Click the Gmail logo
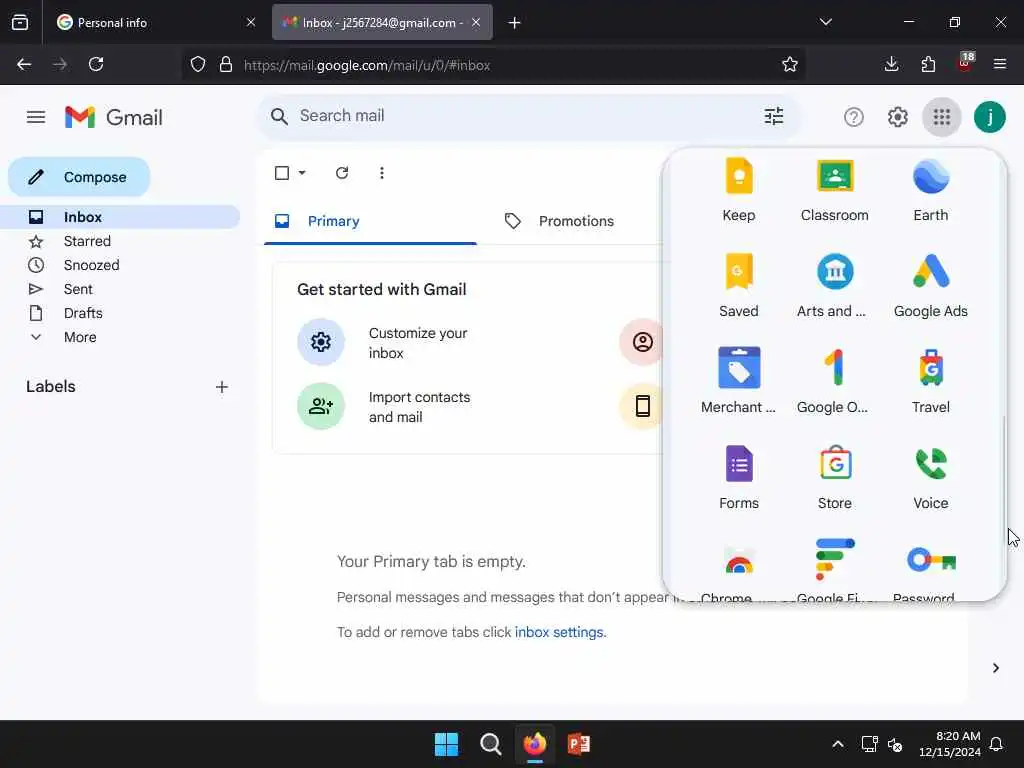This screenshot has width=1024, height=768. point(114,118)
